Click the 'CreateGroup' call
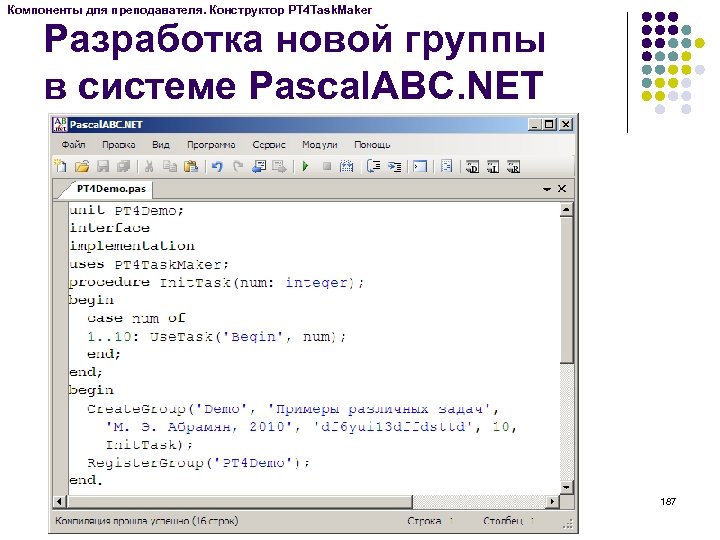 click(136, 409)
